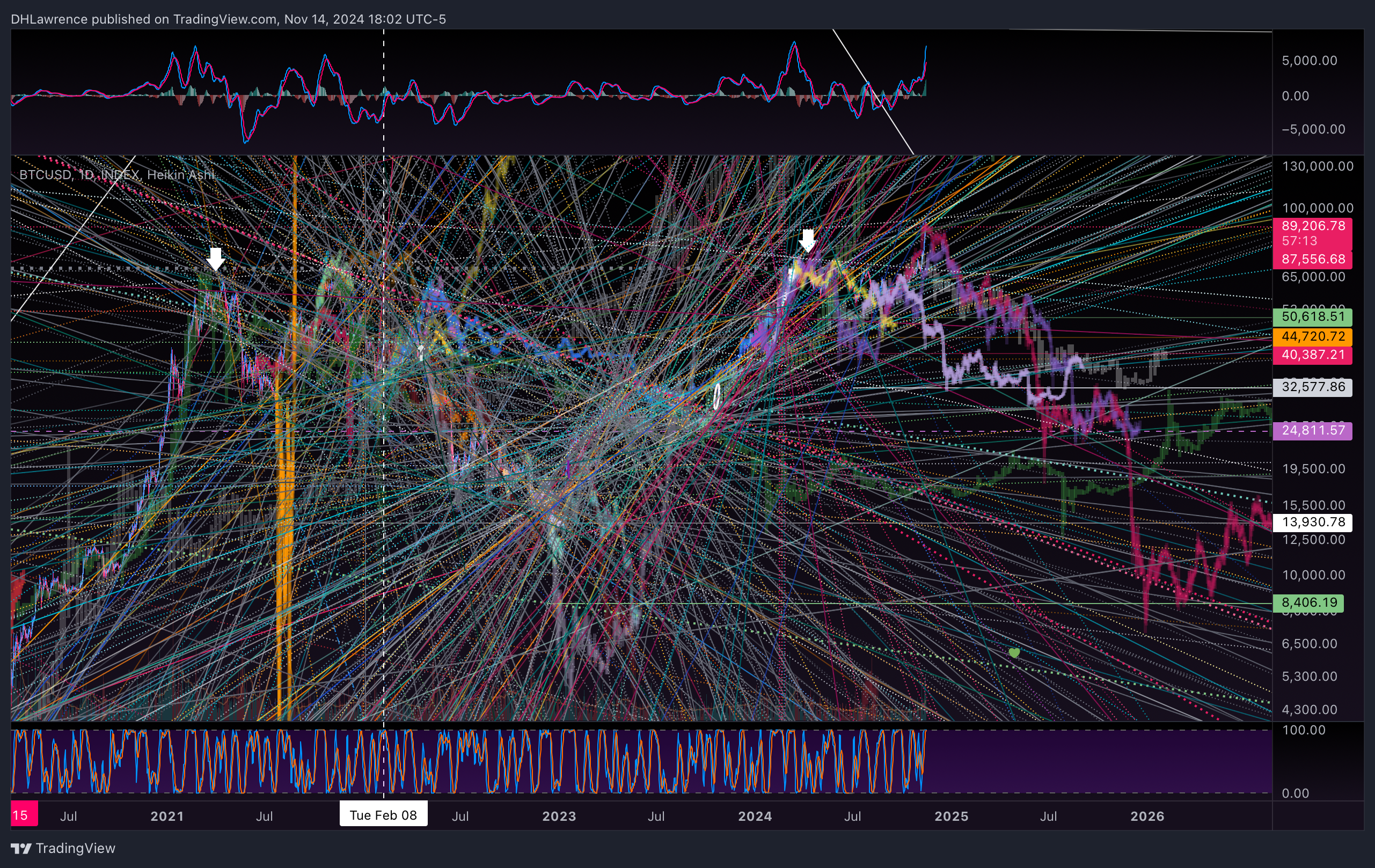Click the 6,500.00 price axis value

[1310, 644]
